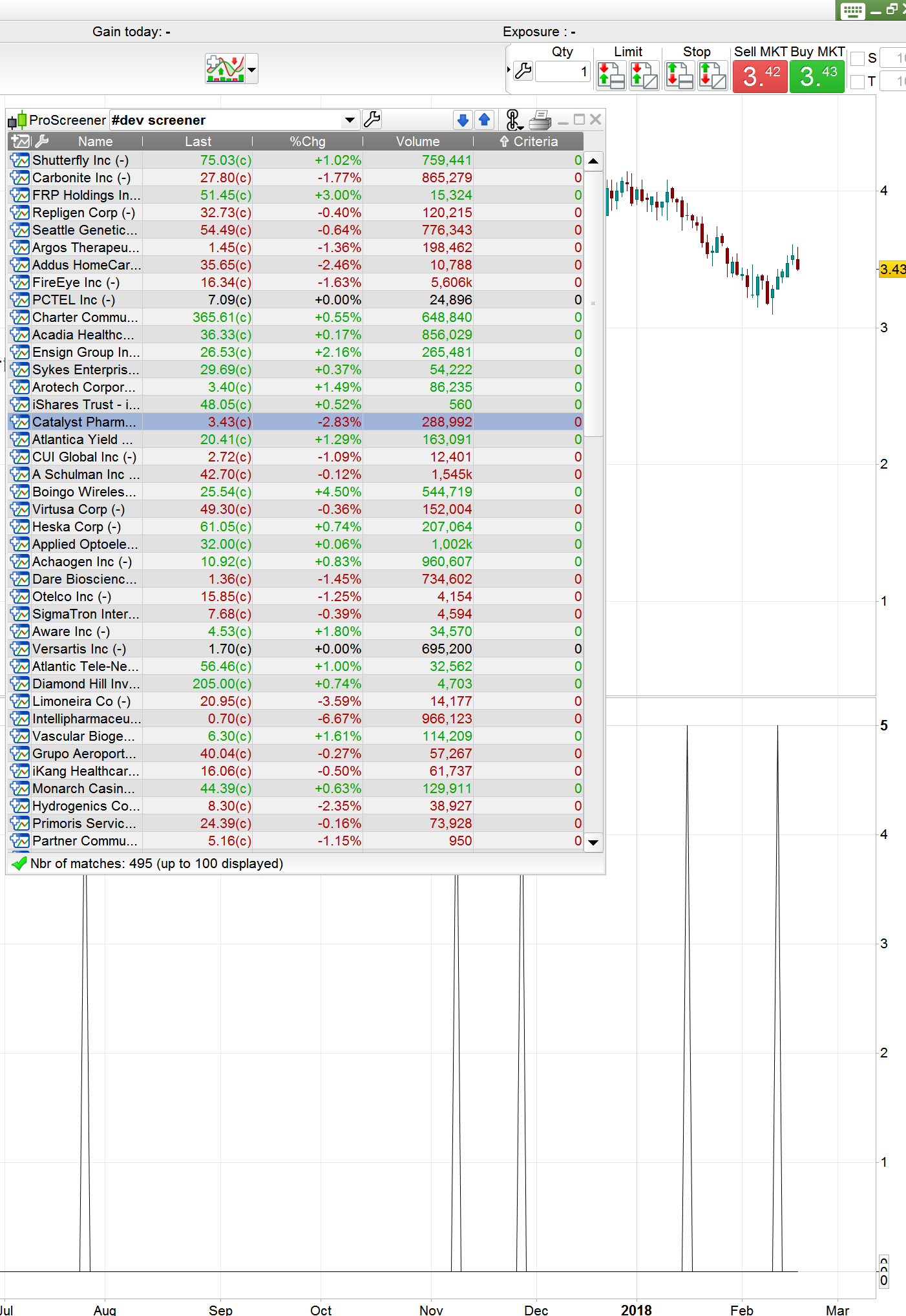
Task: Open chart icon for Versartis Inc row
Action: (21, 649)
